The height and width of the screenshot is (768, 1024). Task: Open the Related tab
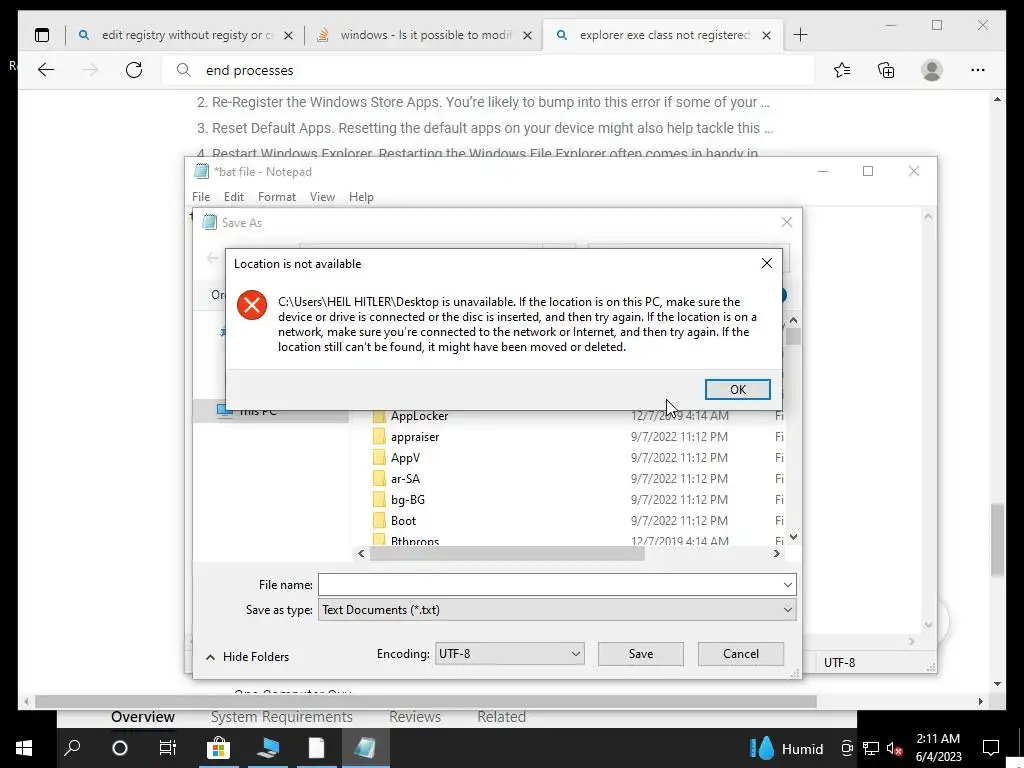502,717
